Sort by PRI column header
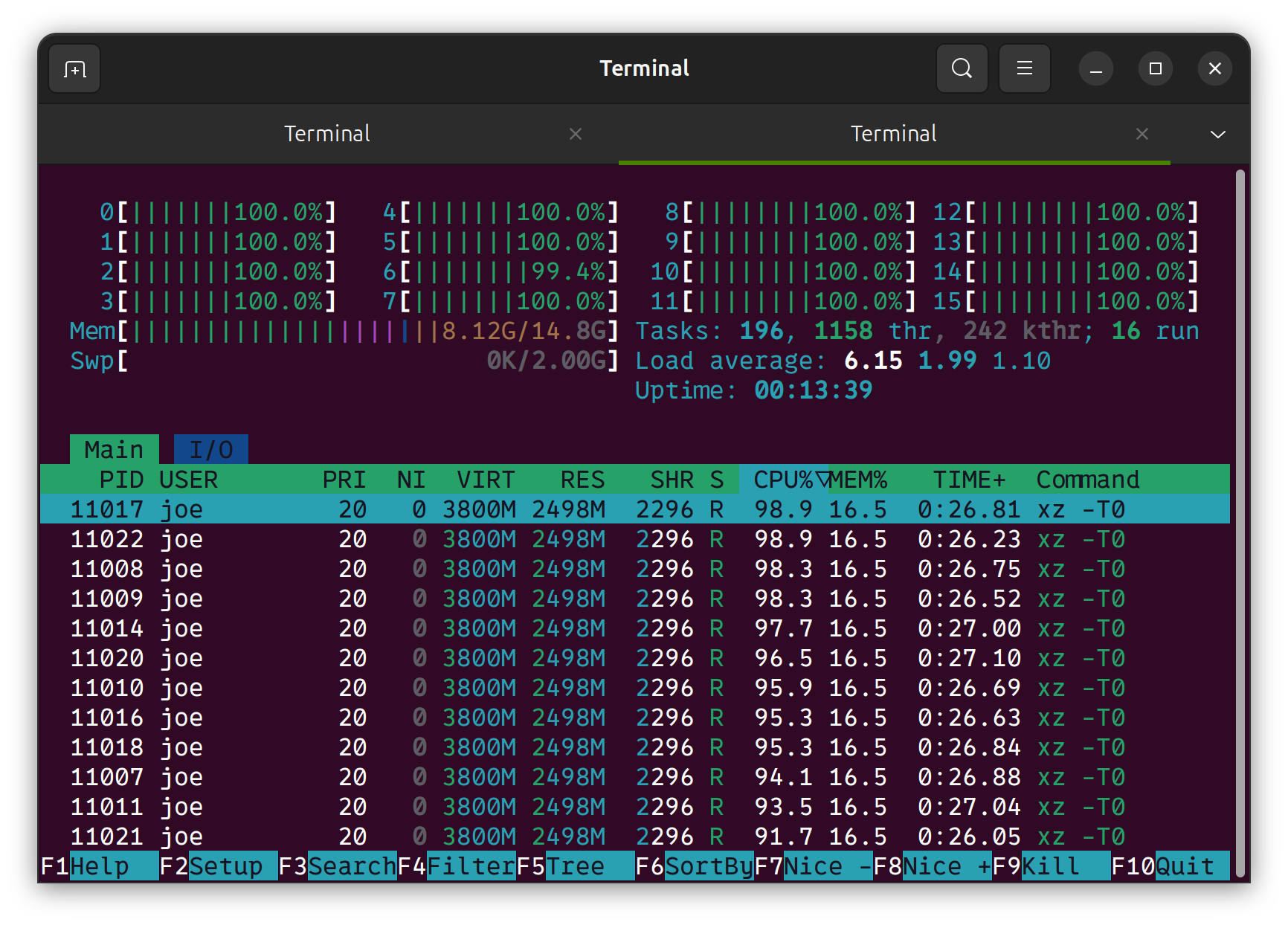 [x=344, y=480]
